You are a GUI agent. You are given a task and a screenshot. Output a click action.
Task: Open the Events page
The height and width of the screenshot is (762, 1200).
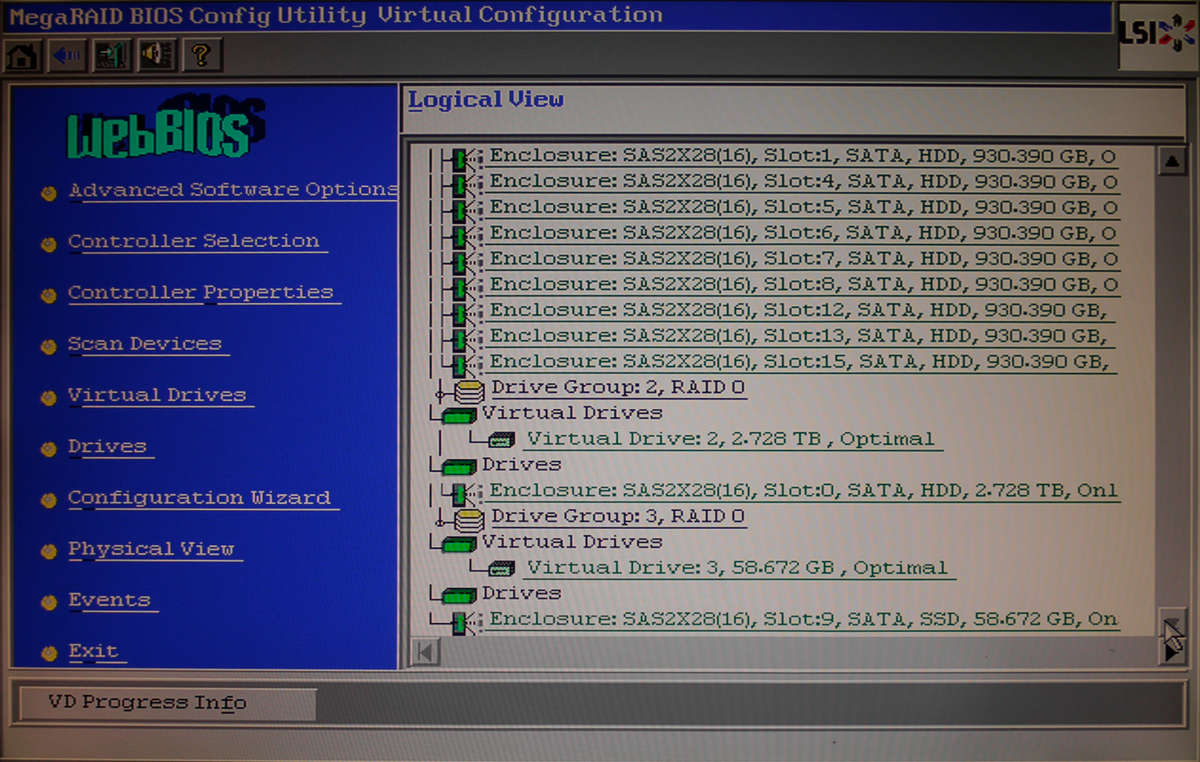(110, 600)
